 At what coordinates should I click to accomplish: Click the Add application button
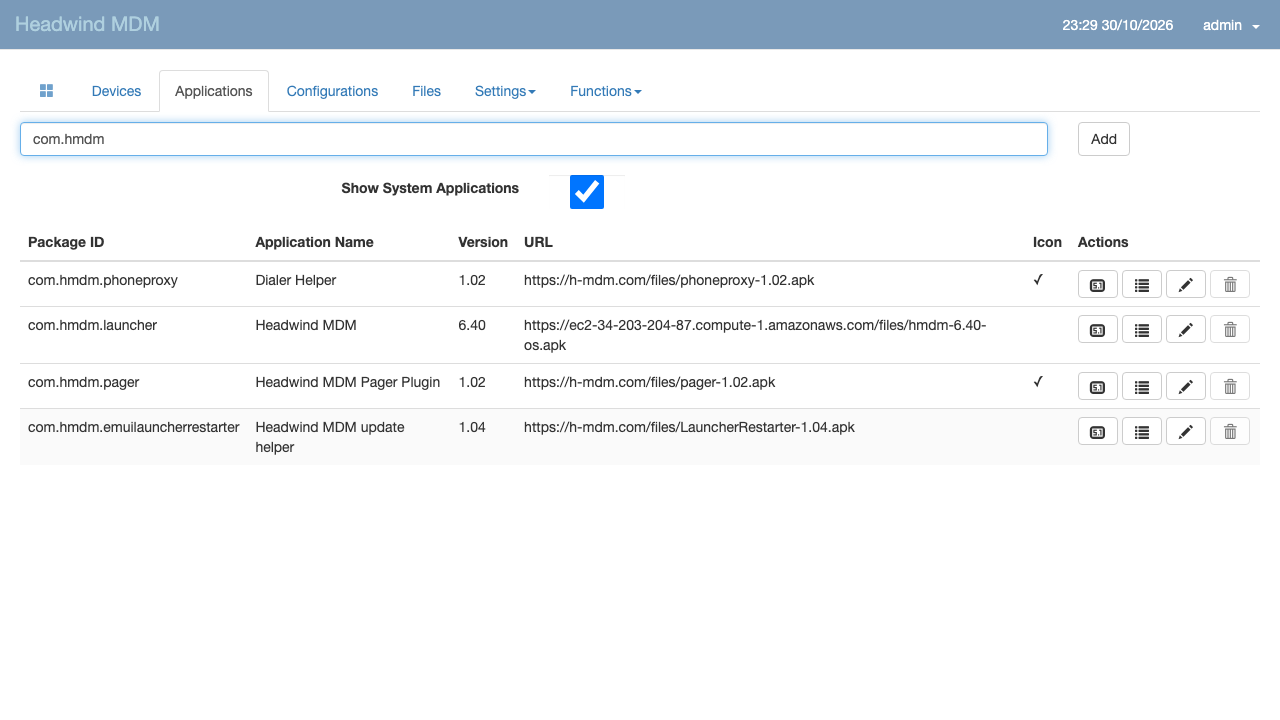click(x=1104, y=139)
